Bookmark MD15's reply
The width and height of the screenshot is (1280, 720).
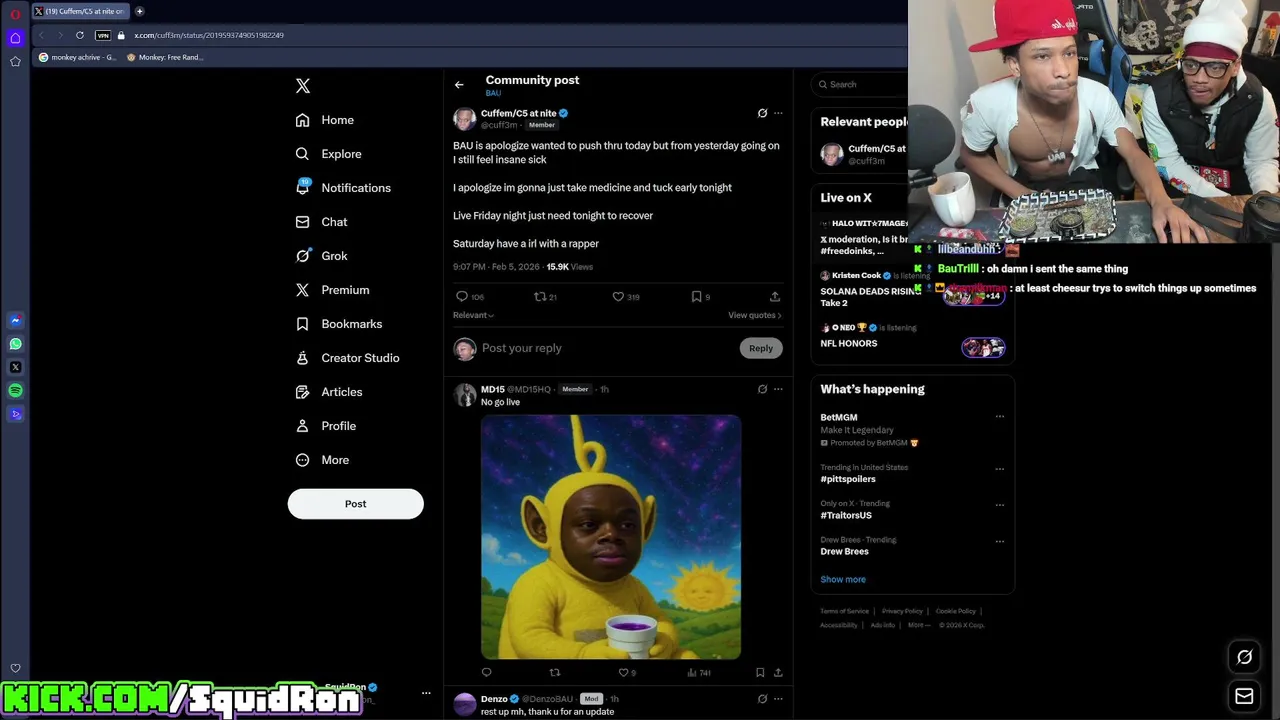coord(760,673)
